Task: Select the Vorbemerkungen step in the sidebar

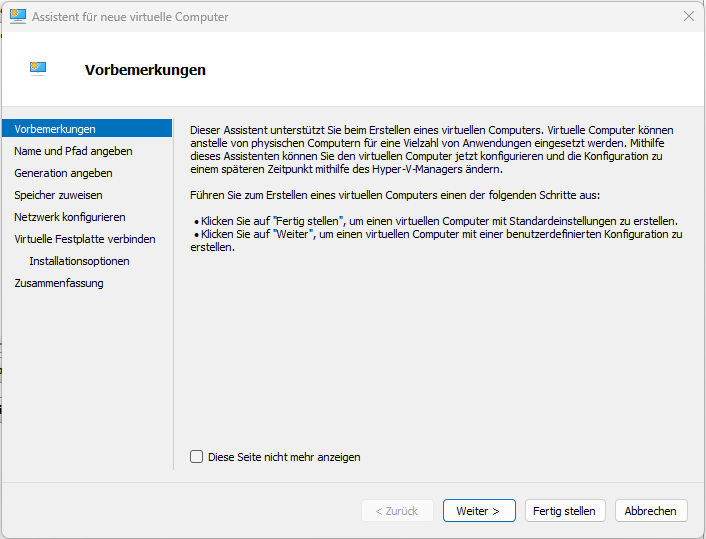Action: pyautogui.click(x=55, y=129)
